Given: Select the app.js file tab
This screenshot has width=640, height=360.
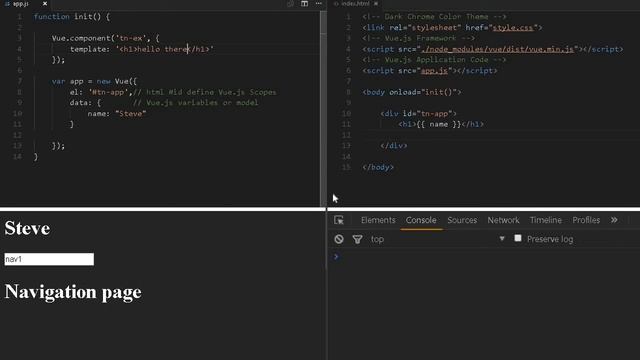Looking at the screenshot, I should point(20,4).
